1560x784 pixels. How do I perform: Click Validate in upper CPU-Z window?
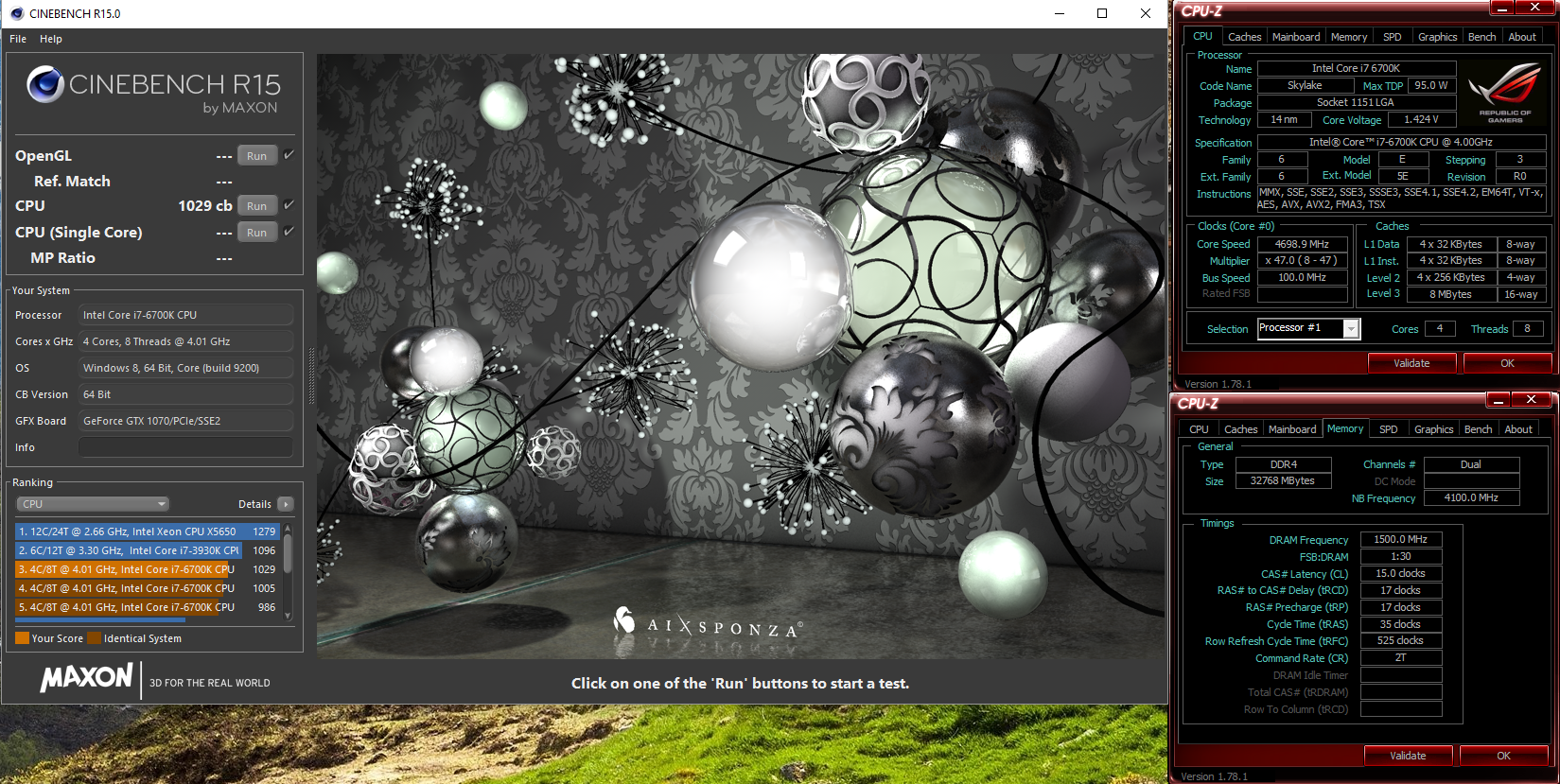pyautogui.click(x=1411, y=363)
